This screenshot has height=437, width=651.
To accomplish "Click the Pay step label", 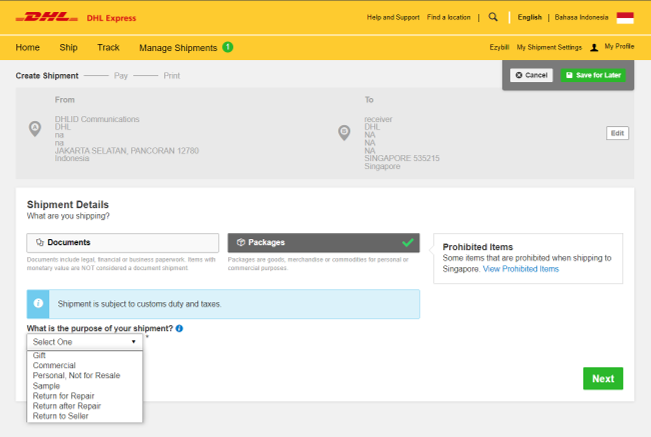I will [x=121, y=76].
